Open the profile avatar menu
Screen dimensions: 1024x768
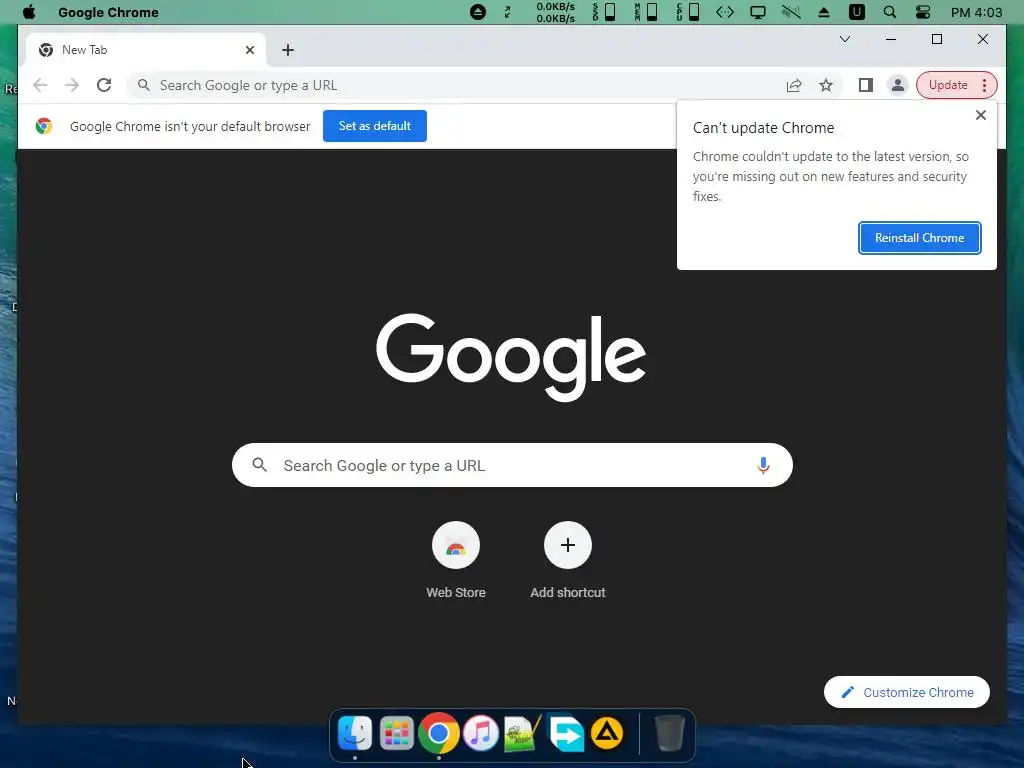898,86
